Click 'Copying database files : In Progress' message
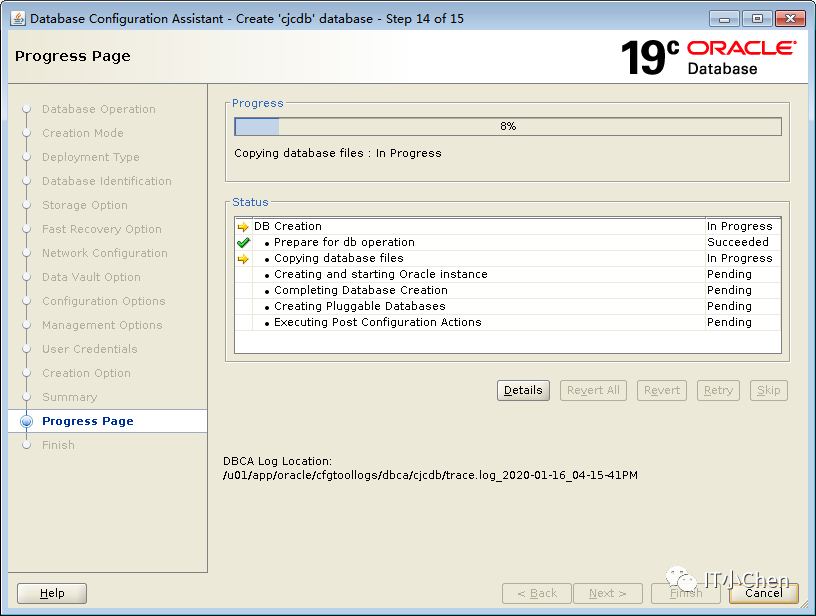Viewport: 816px width, 616px height. [338, 153]
